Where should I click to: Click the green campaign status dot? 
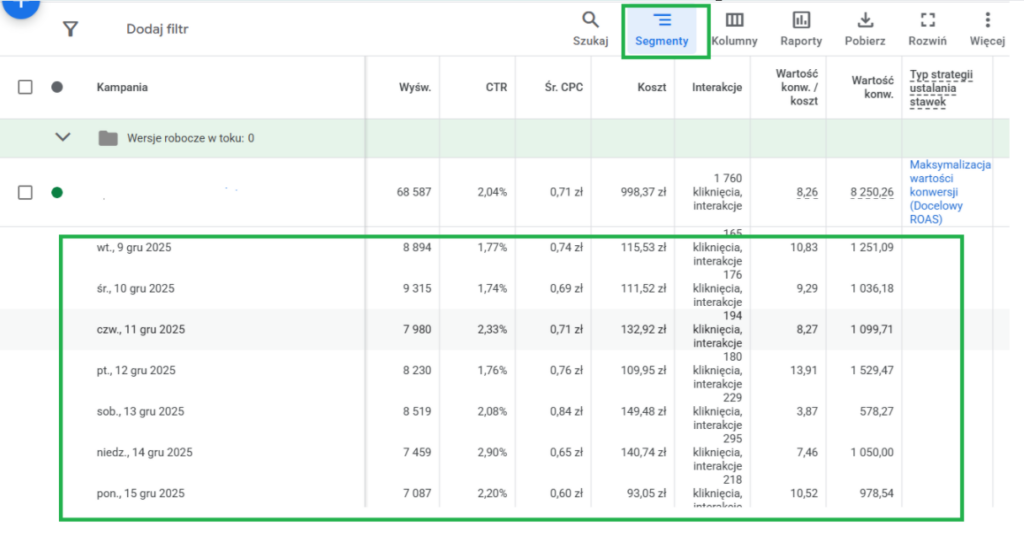(x=57, y=192)
